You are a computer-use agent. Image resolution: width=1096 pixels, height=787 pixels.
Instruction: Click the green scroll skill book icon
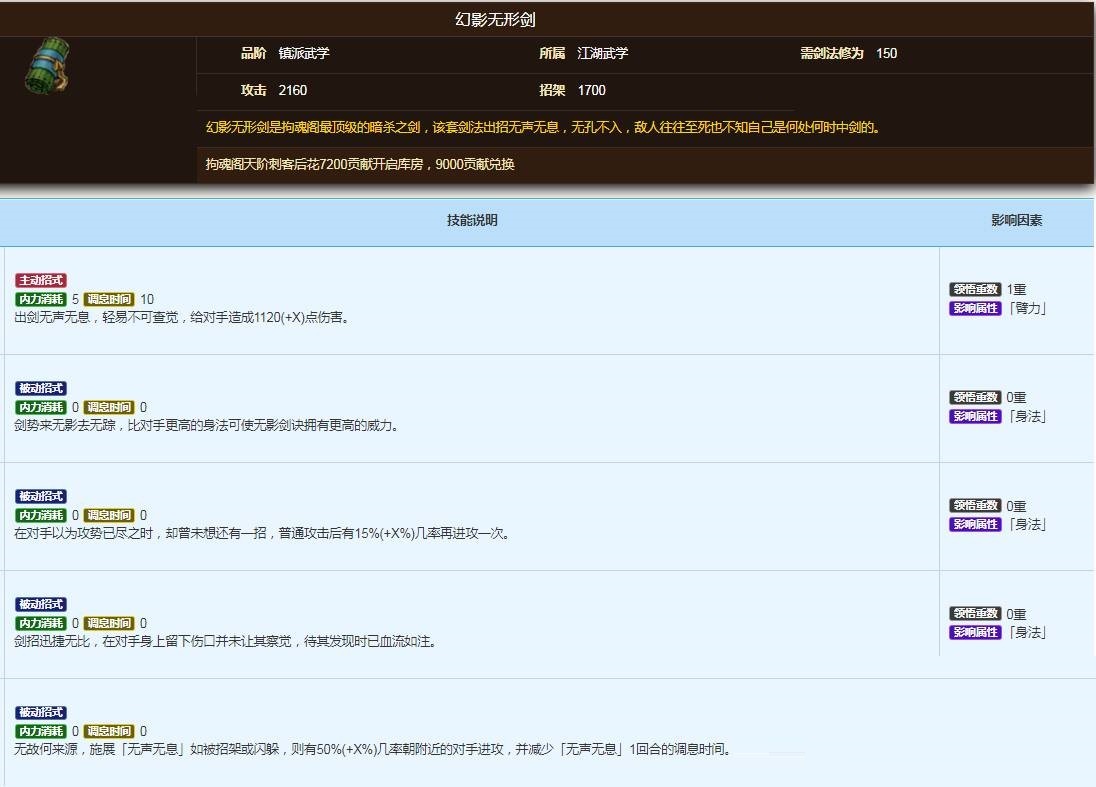click(x=47, y=66)
